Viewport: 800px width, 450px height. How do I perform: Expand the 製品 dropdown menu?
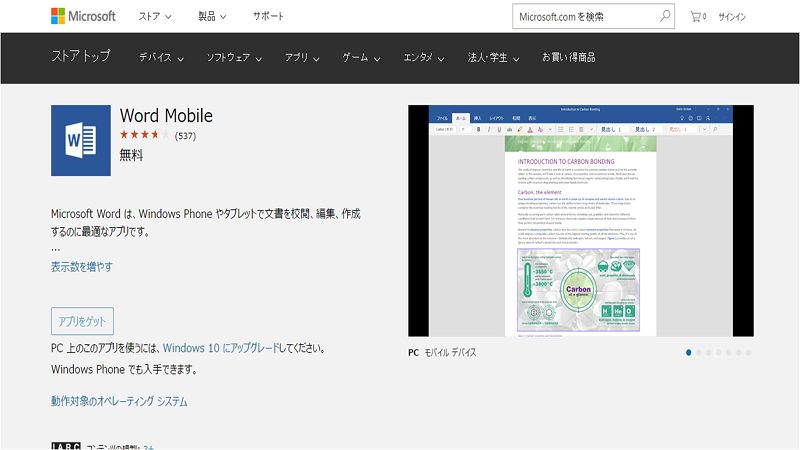tap(212, 16)
